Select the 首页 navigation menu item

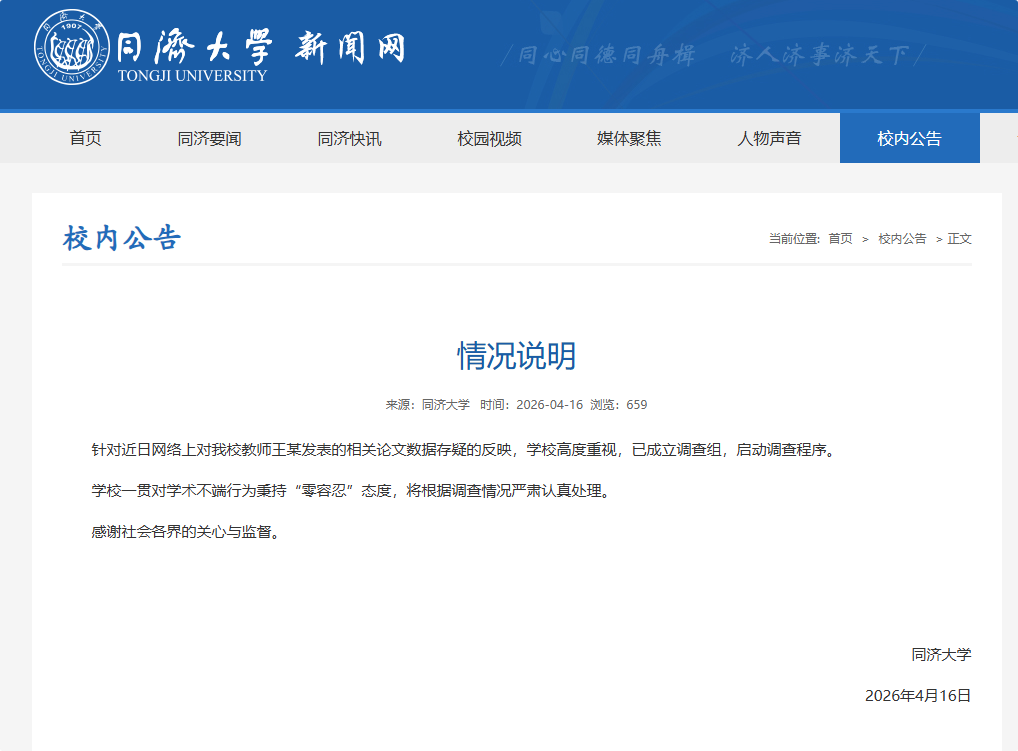[x=86, y=138]
